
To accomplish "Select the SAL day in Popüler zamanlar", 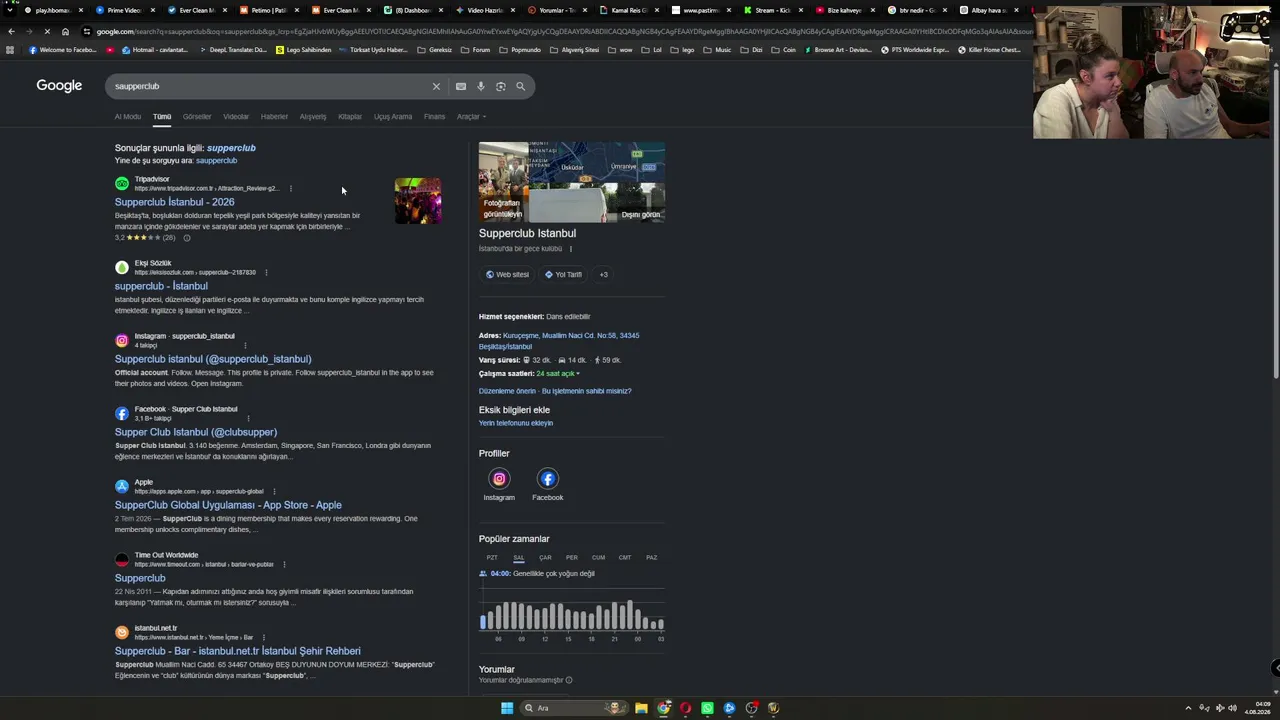I will [x=519, y=558].
